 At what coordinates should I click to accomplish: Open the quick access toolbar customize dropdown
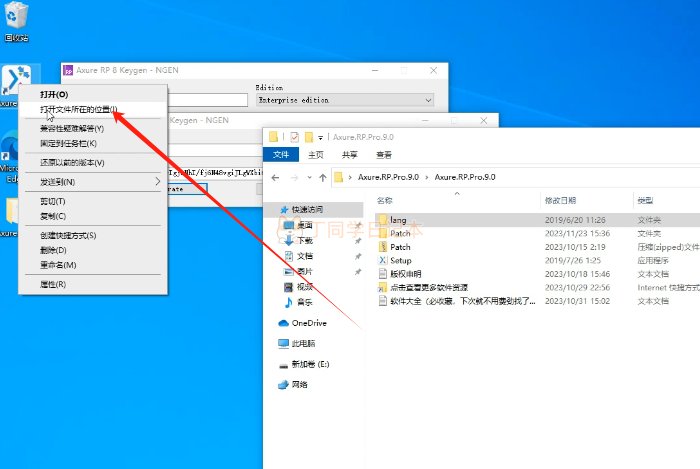pyautogui.click(x=320, y=138)
